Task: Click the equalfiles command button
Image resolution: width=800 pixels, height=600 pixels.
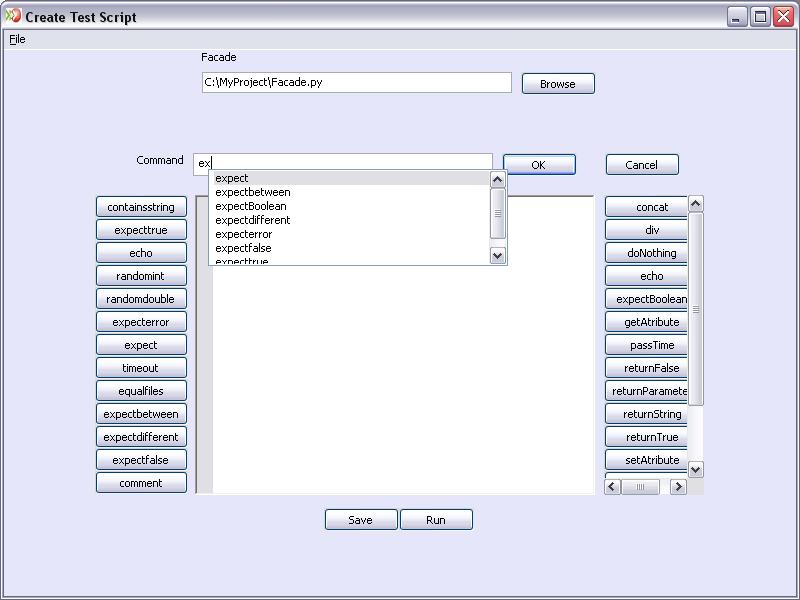Action: point(141,391)
